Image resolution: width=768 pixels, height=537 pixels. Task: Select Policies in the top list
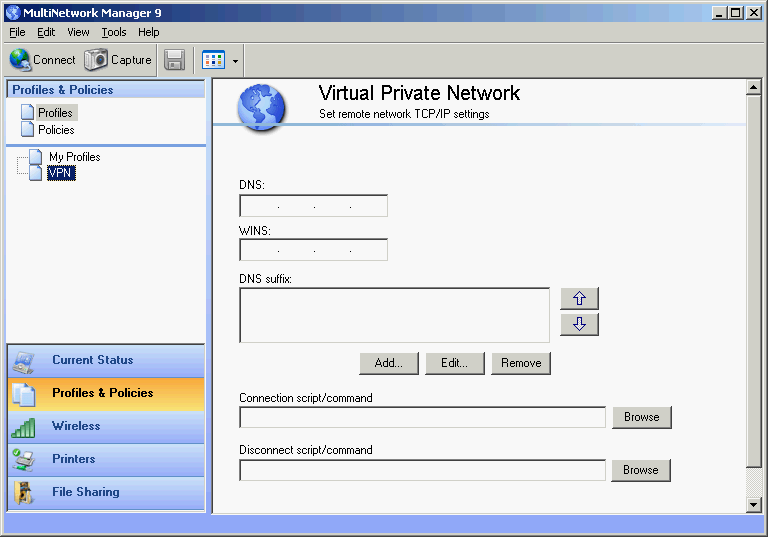(x=56, y=130)
